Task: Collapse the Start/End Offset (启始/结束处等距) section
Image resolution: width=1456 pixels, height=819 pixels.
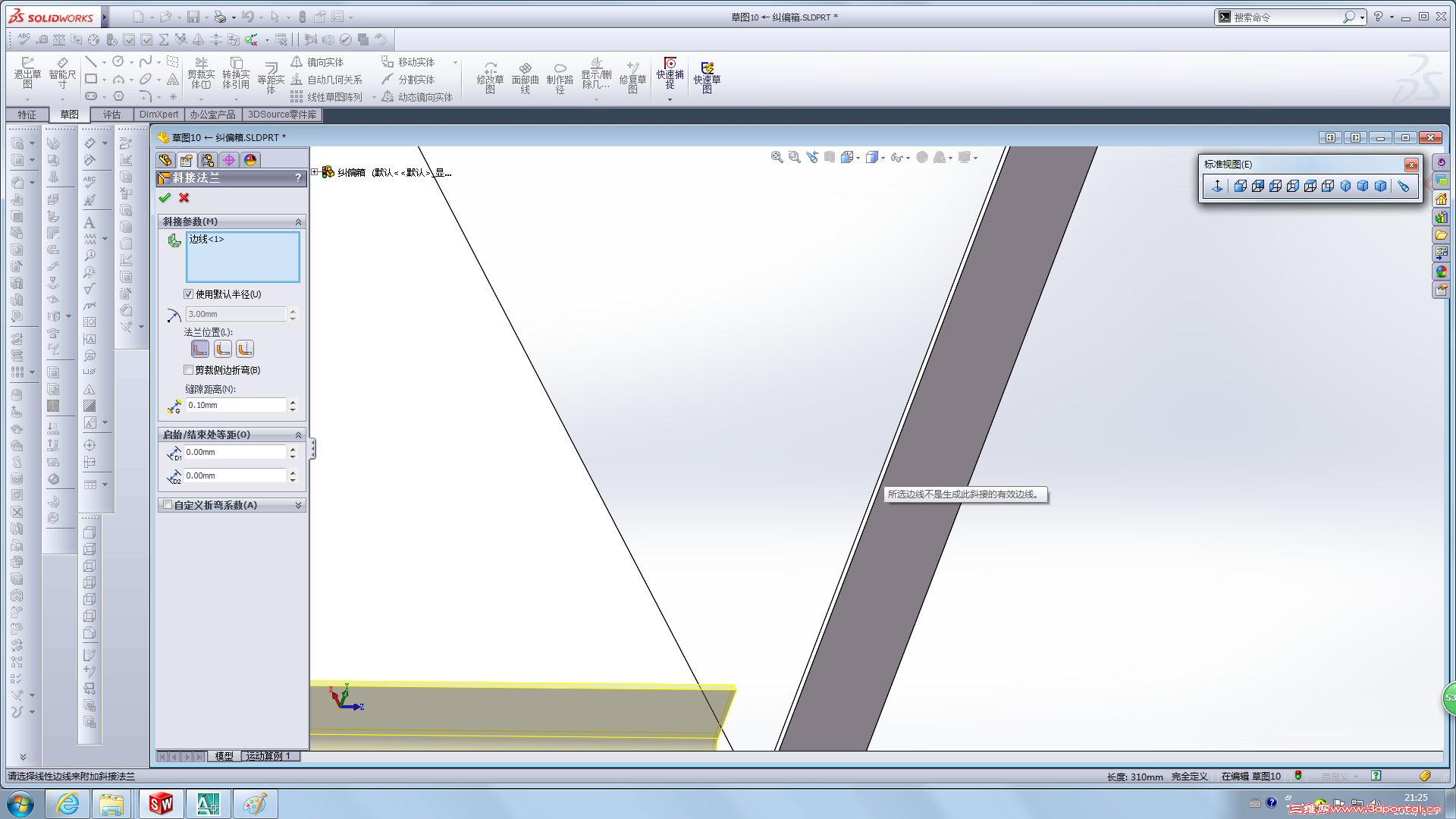Action: coord(298,435)
